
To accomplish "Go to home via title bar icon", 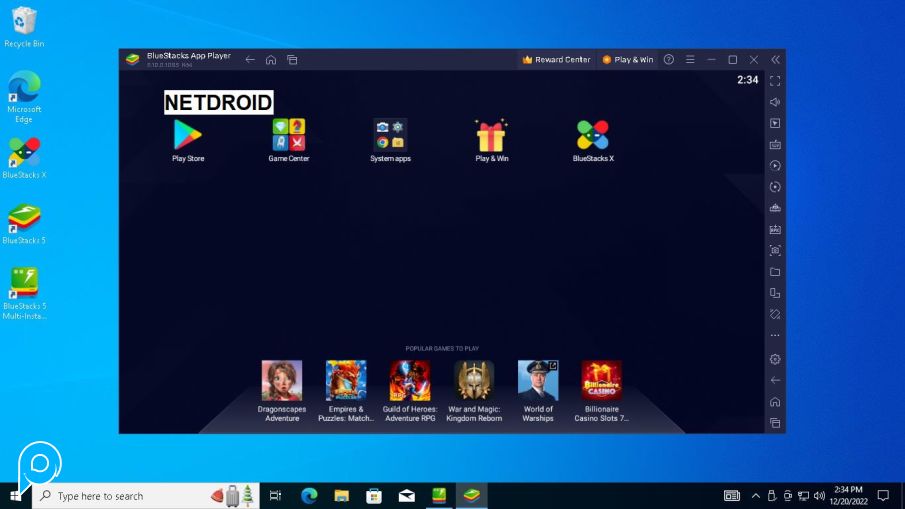I will click(271, 60).
